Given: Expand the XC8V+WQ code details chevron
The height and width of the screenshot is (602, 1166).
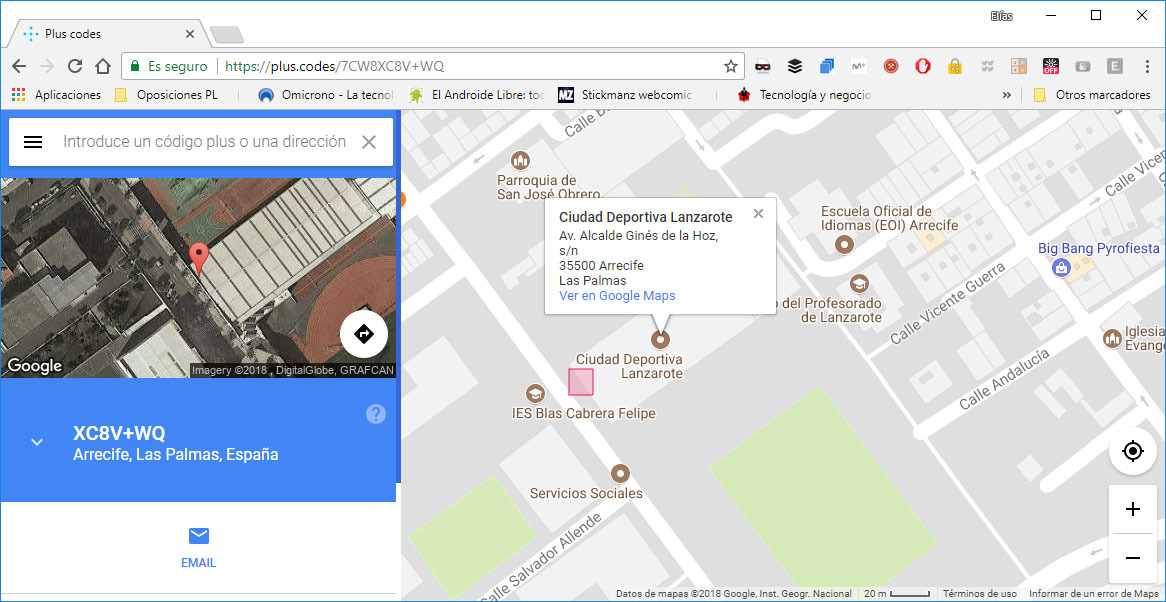Looking at the screenshot, I should [x=36, y=441].
